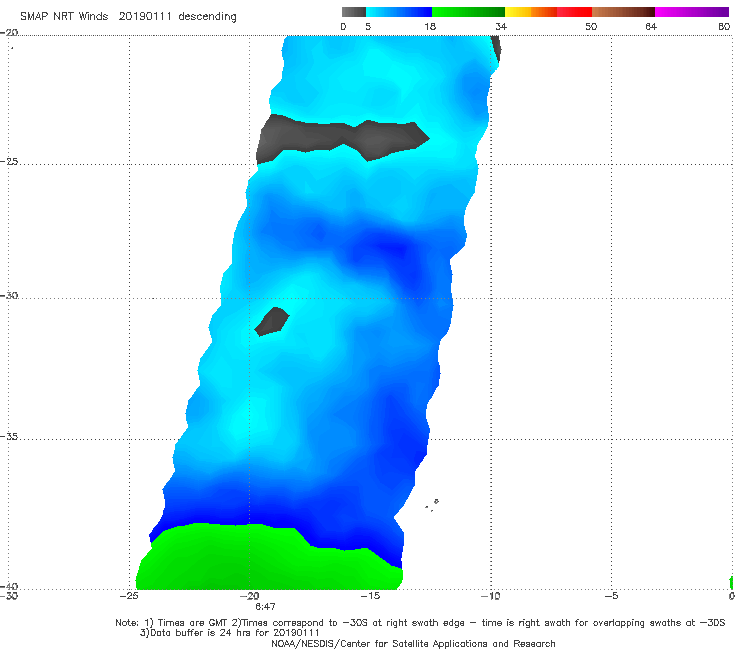This screenshot has width=740, height=650.
Task: Click the title 'SMAP NRT Winds 20190111 descending'
Action: click(x=128, y=17)
